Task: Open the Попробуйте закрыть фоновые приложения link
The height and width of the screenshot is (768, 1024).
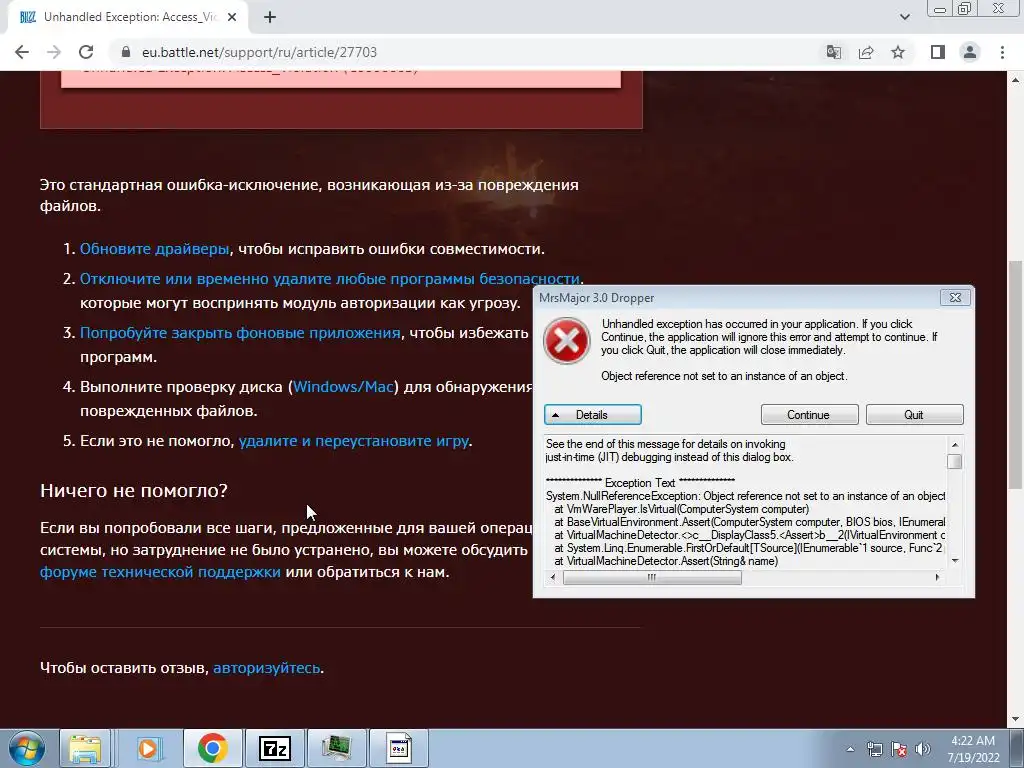Action: click(x=240, y=332)
